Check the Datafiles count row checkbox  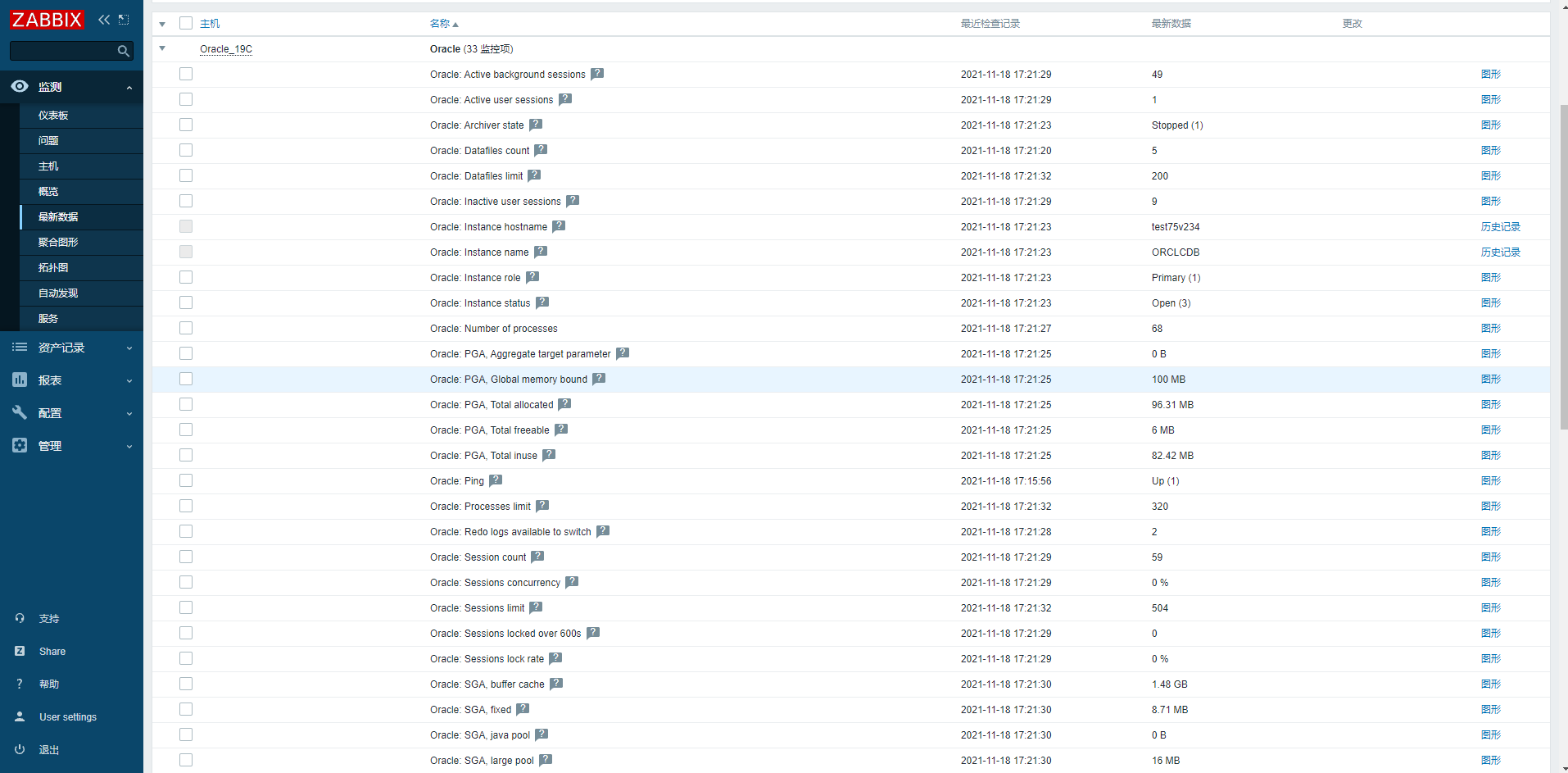point(186,150)
